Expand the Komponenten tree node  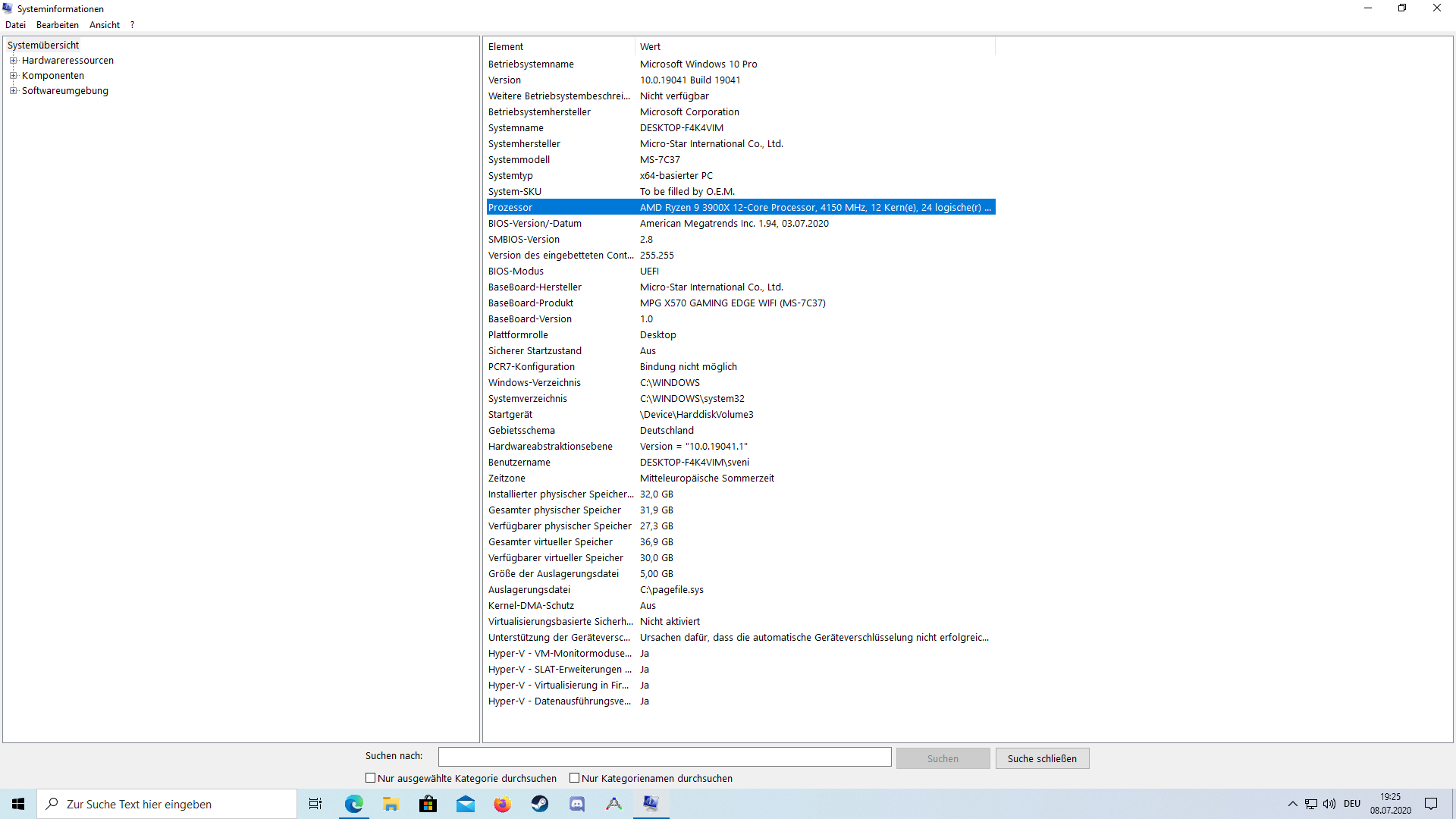point(13,76)
